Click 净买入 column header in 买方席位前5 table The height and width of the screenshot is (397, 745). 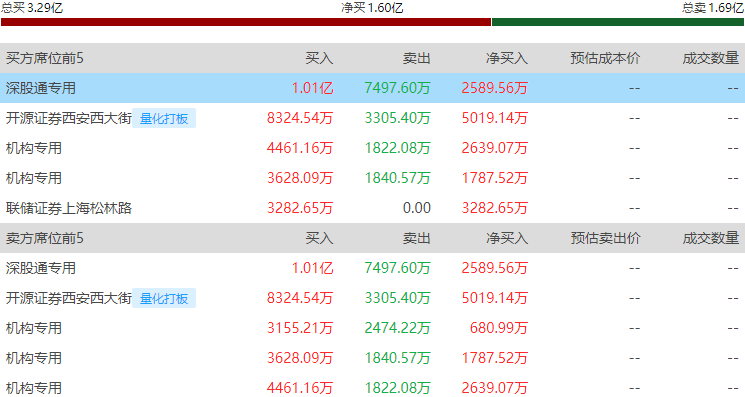(507, 58)
